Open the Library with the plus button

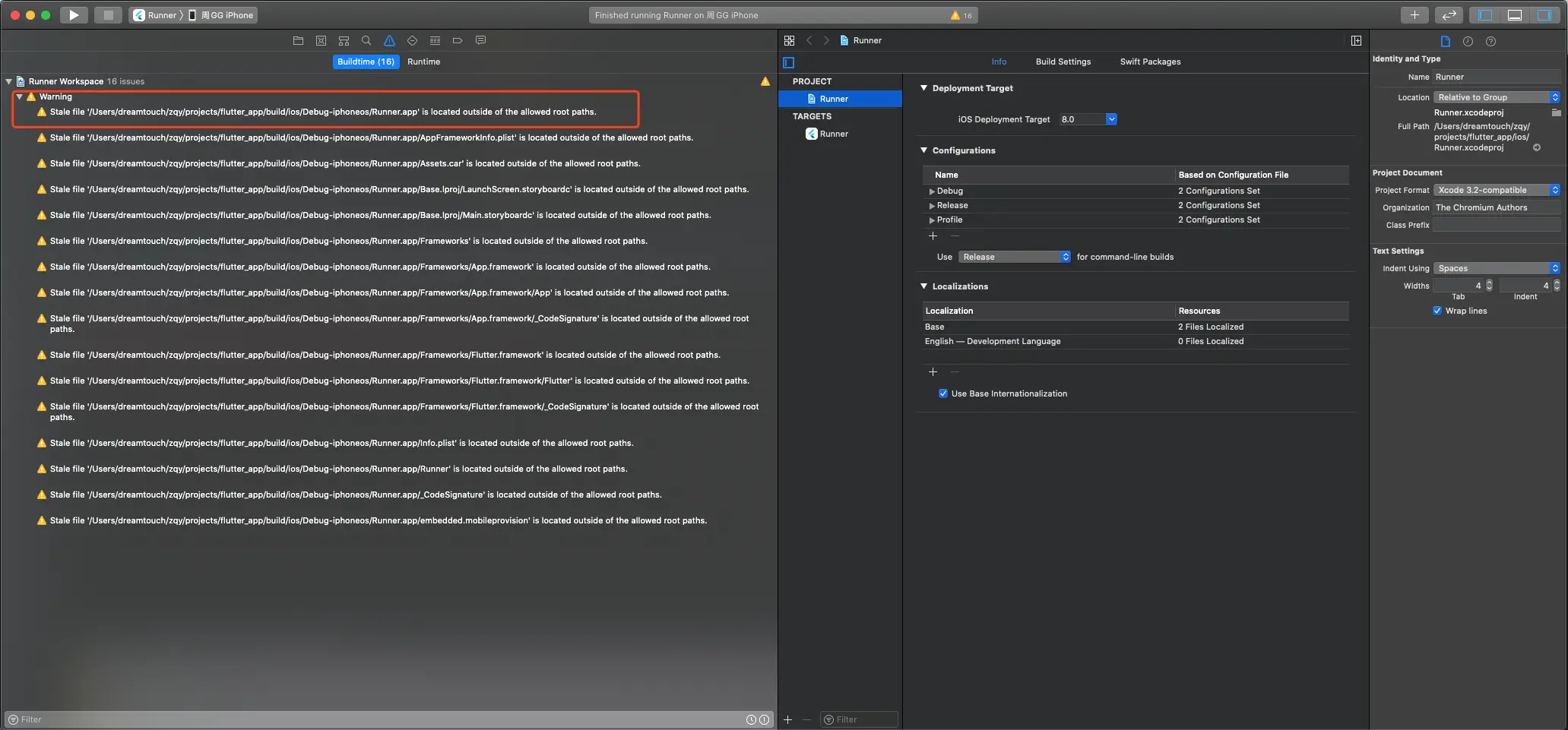[x=1414, y=15]
